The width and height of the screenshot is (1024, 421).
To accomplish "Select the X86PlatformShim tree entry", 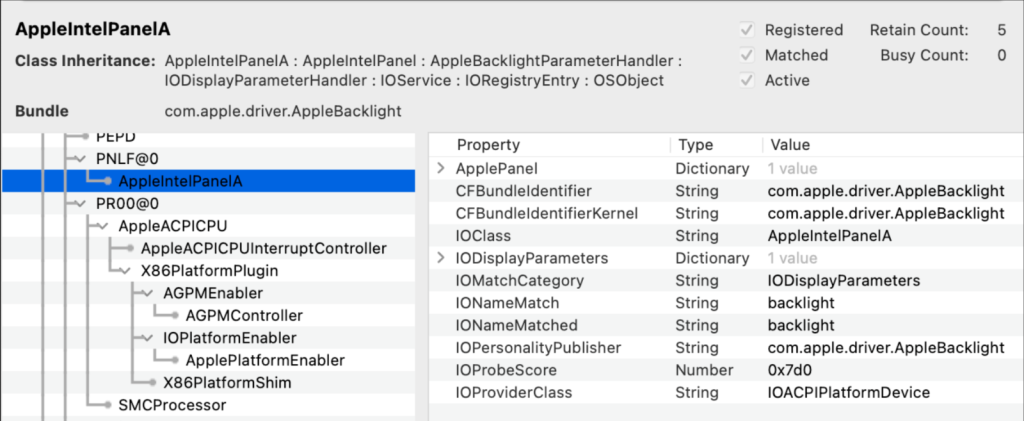I will 226,382.
